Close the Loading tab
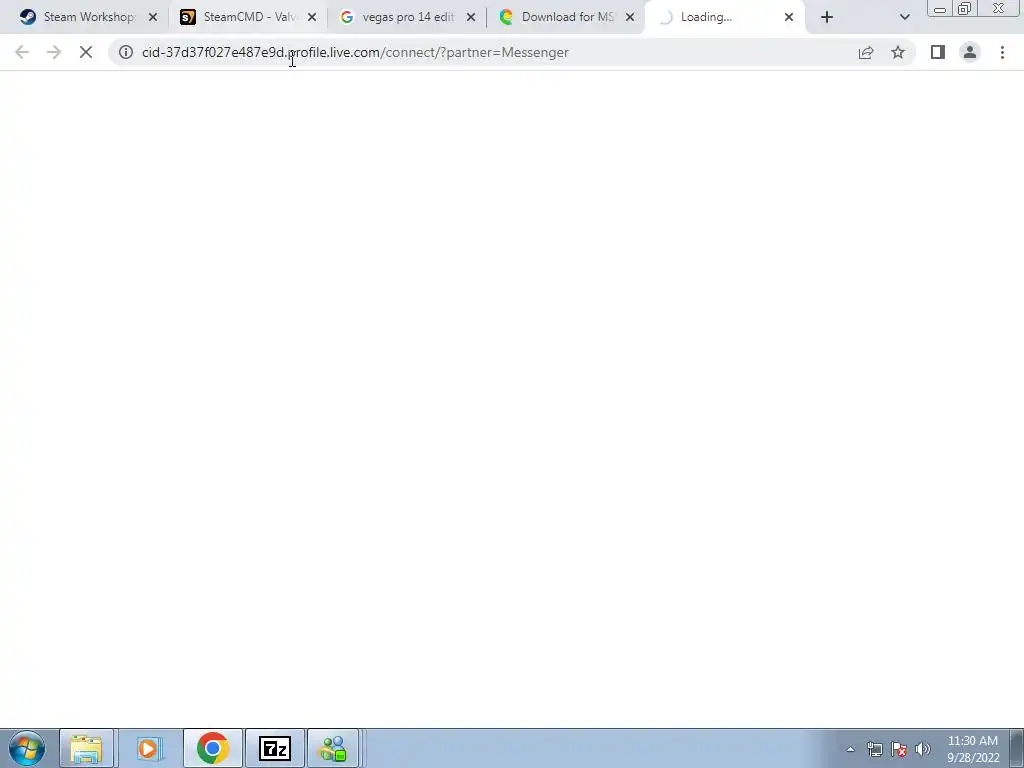The height and width of the screenshot is (768, 1024). coord(789,18)
